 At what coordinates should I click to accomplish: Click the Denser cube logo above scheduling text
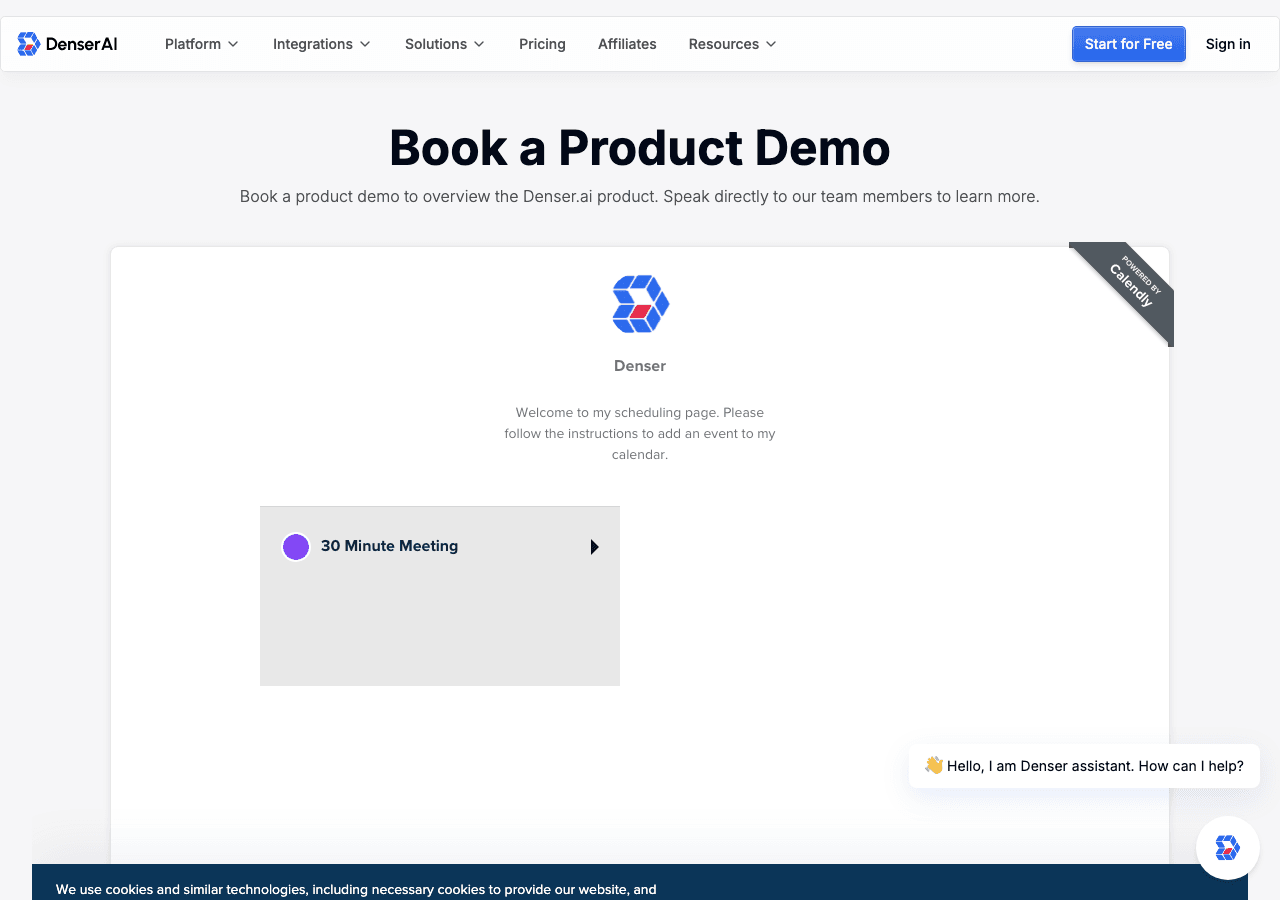click(x=640, y=304)
